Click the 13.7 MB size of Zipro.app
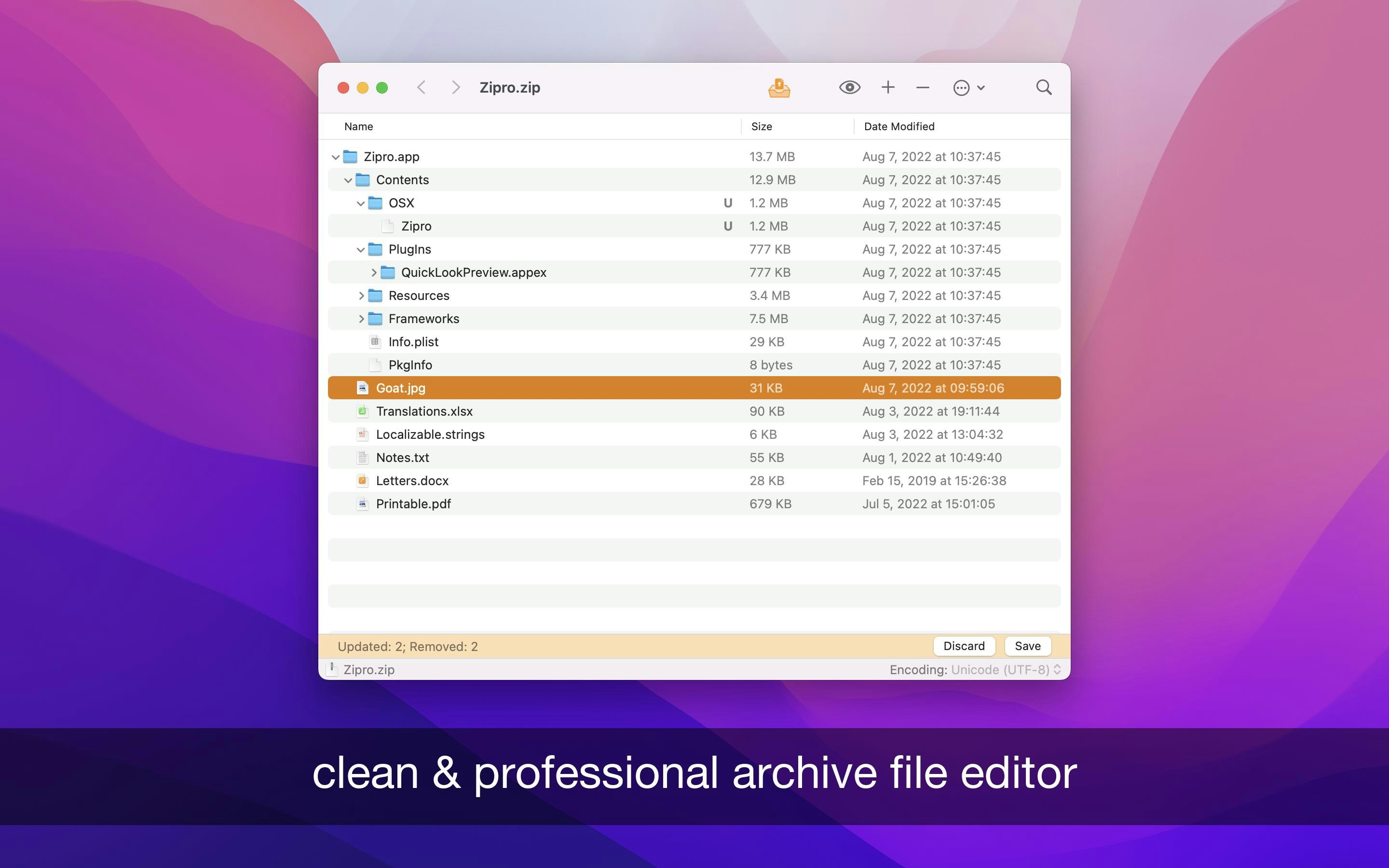Image resolution: width=1389 pixels, height=868 pixels. click(x=772, y=157)
